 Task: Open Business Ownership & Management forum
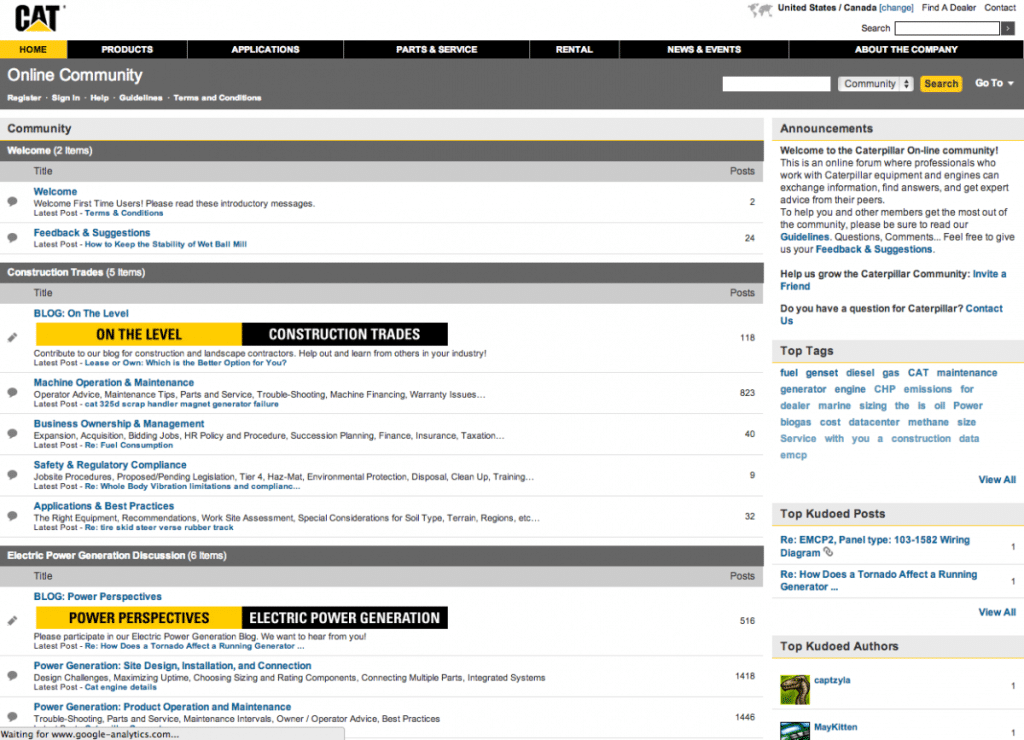point(119,424)
